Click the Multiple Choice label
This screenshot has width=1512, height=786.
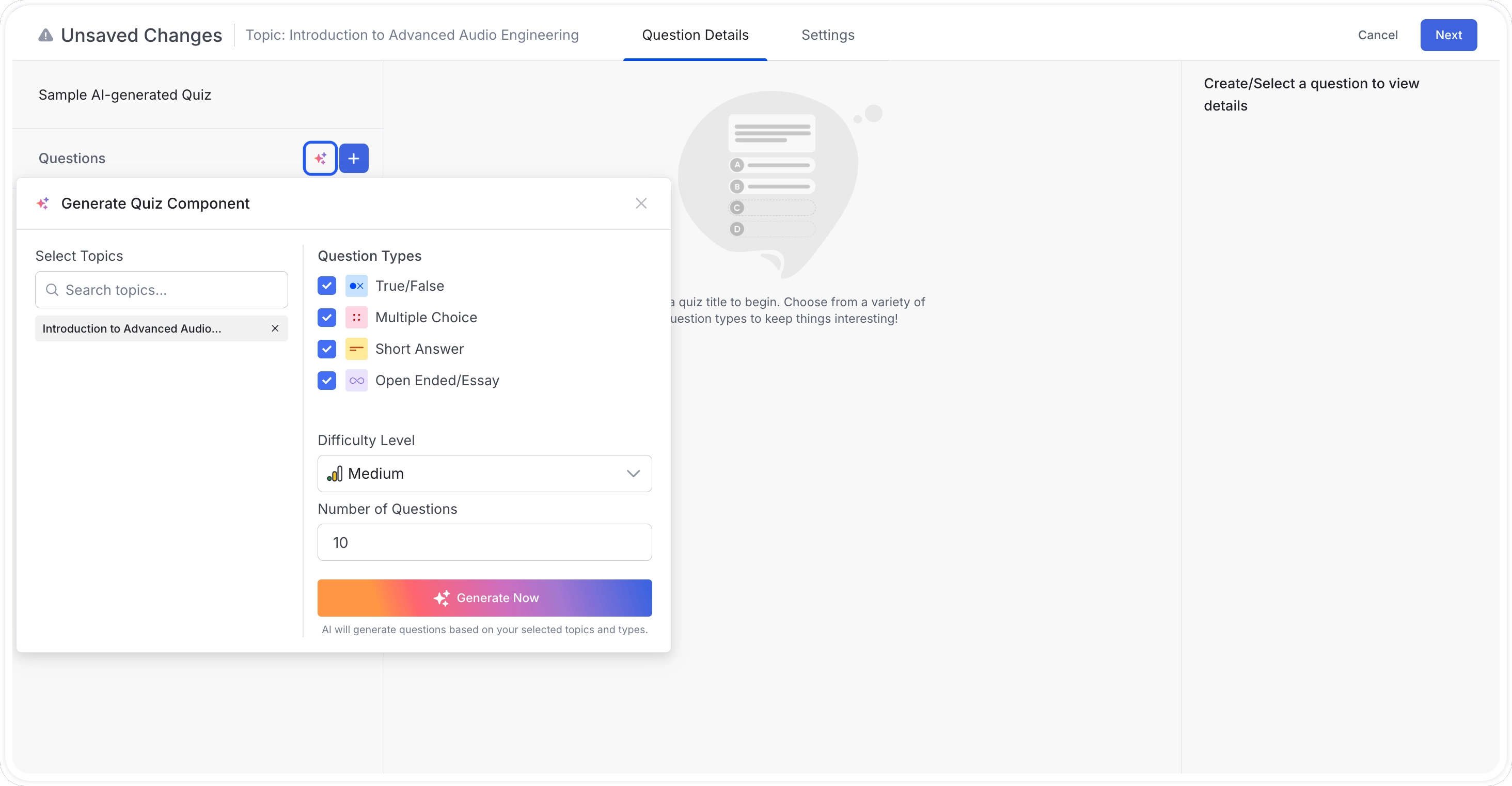pyautogui.click(x=426, y=318)
